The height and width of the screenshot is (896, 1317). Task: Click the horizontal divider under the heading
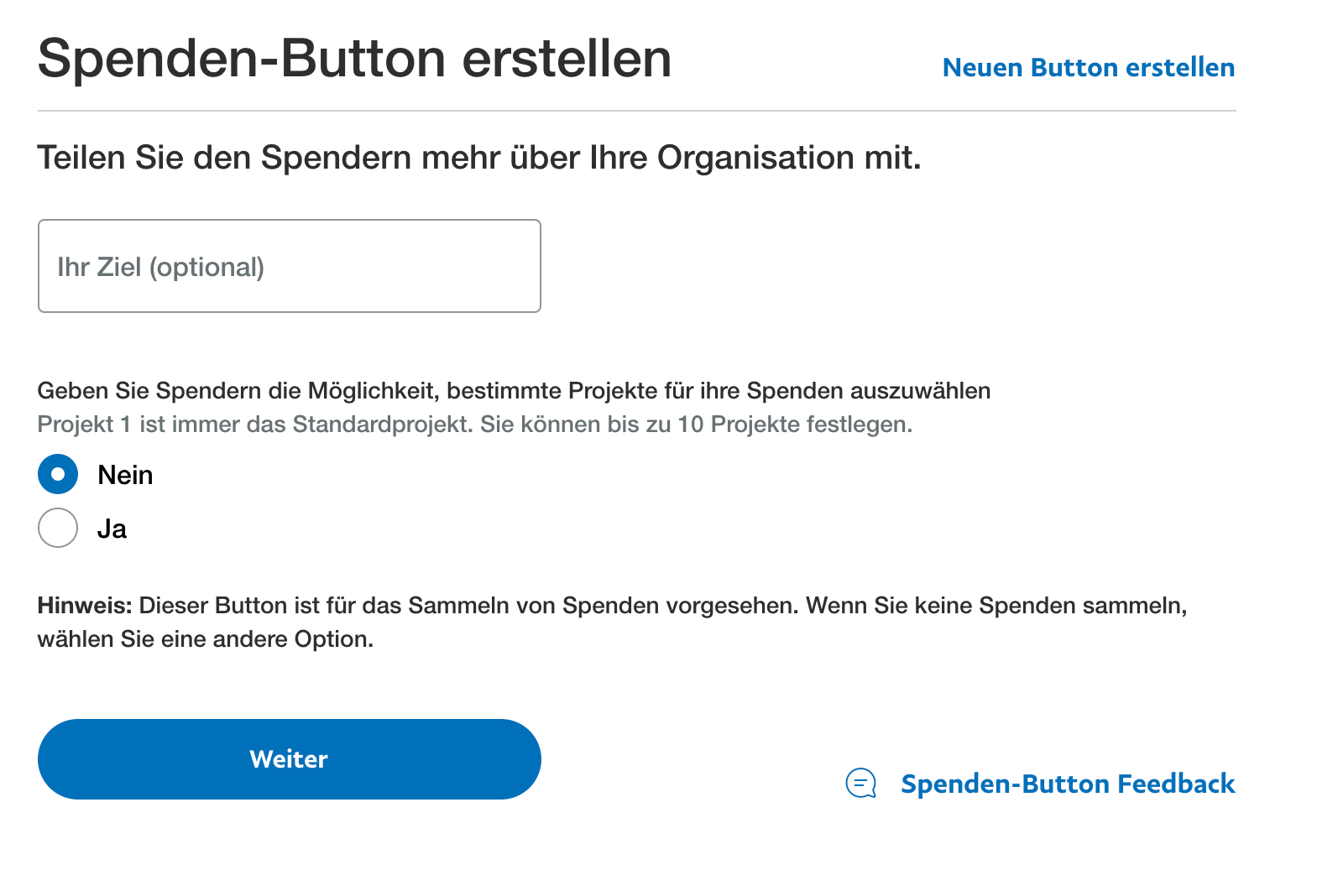636,111
